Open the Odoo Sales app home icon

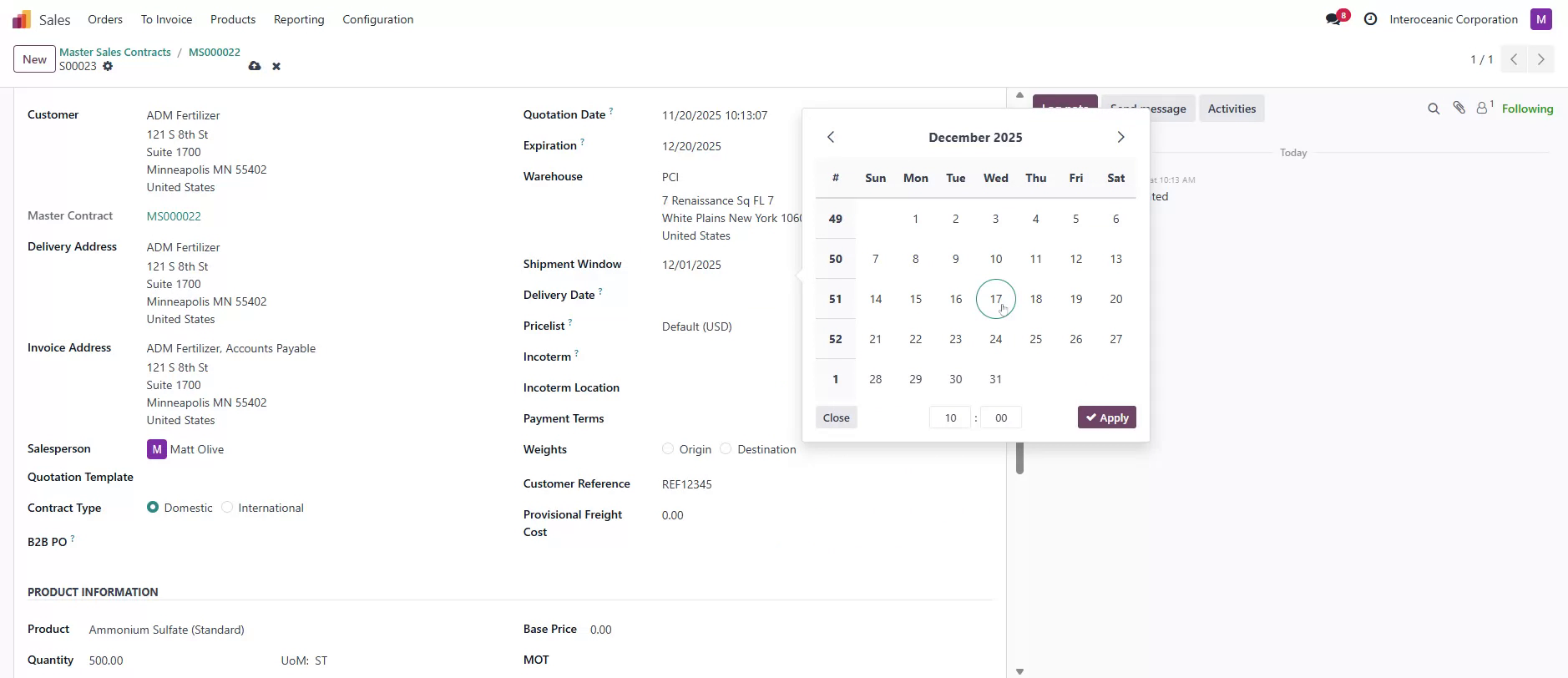pyautogui.click(x=22, y=19)
